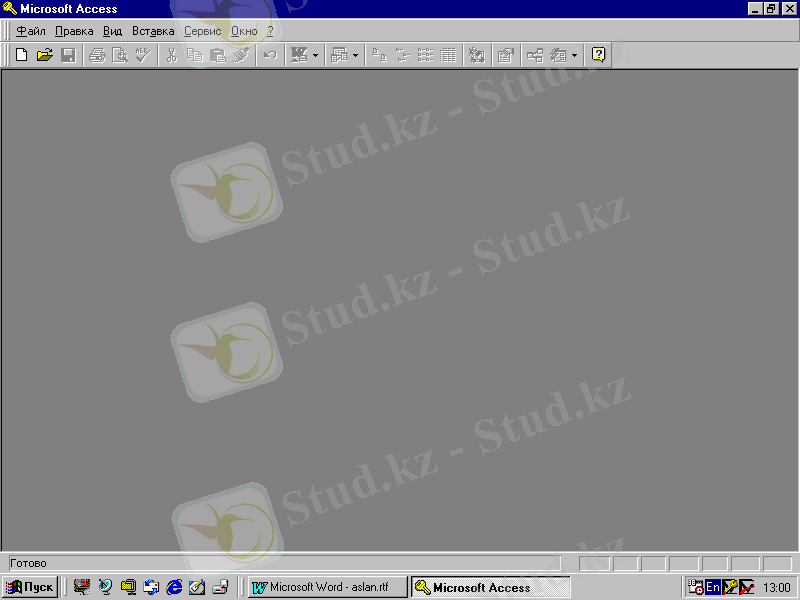This screenshot has height=600, width=800.
Task: Click the Microsoft Access taskbar button
Action: point(491,587)
